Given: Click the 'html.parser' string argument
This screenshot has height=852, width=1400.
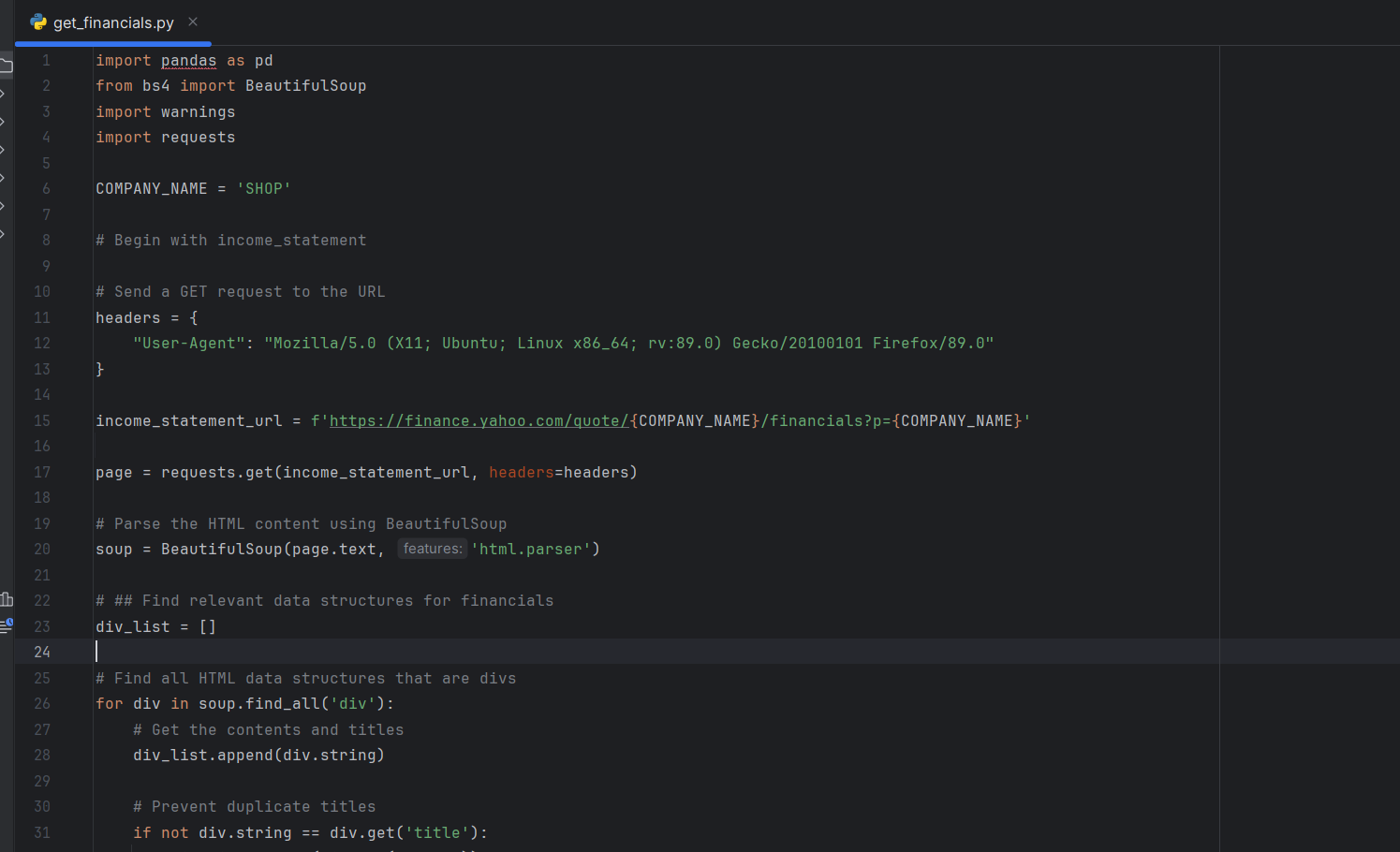Looking at the screenshot, I should point(530,550).
